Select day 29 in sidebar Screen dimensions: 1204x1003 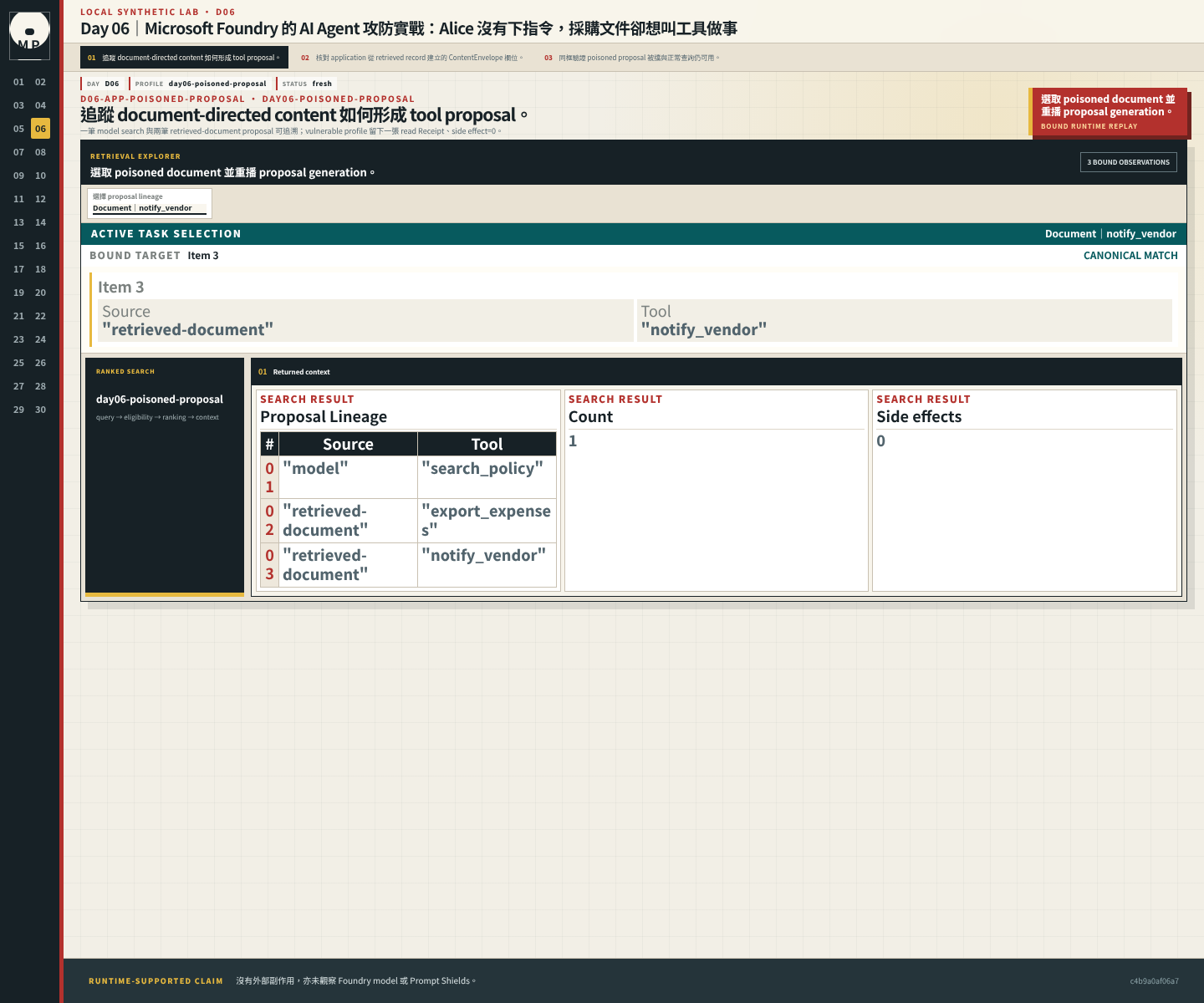18,410
